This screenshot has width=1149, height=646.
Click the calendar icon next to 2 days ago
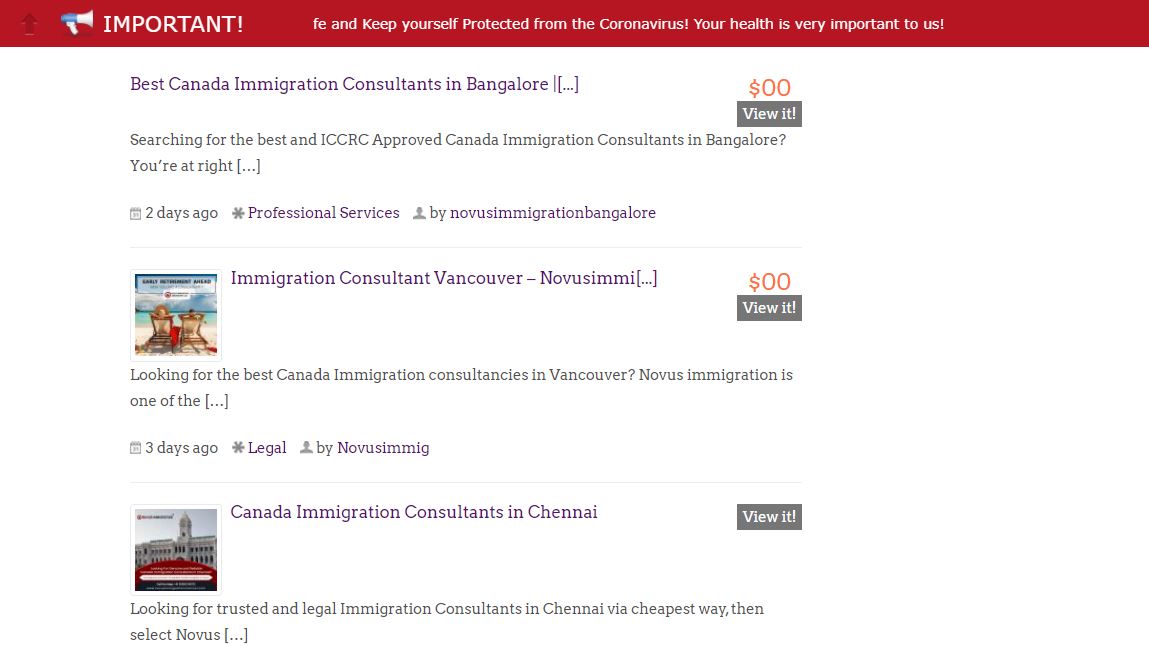tap(136, 213)
